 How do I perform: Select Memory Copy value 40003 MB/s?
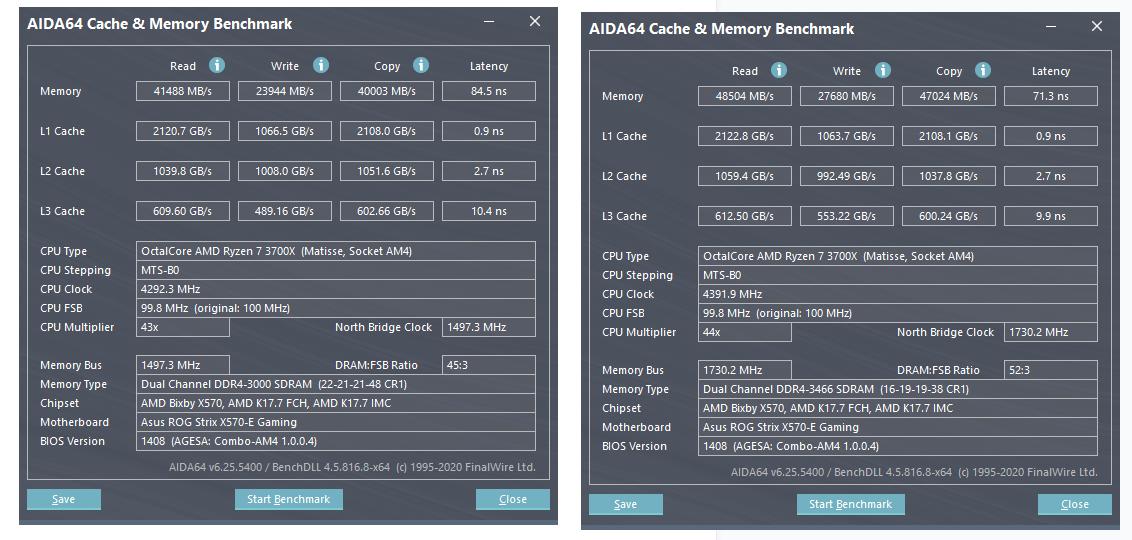[387, 91]
